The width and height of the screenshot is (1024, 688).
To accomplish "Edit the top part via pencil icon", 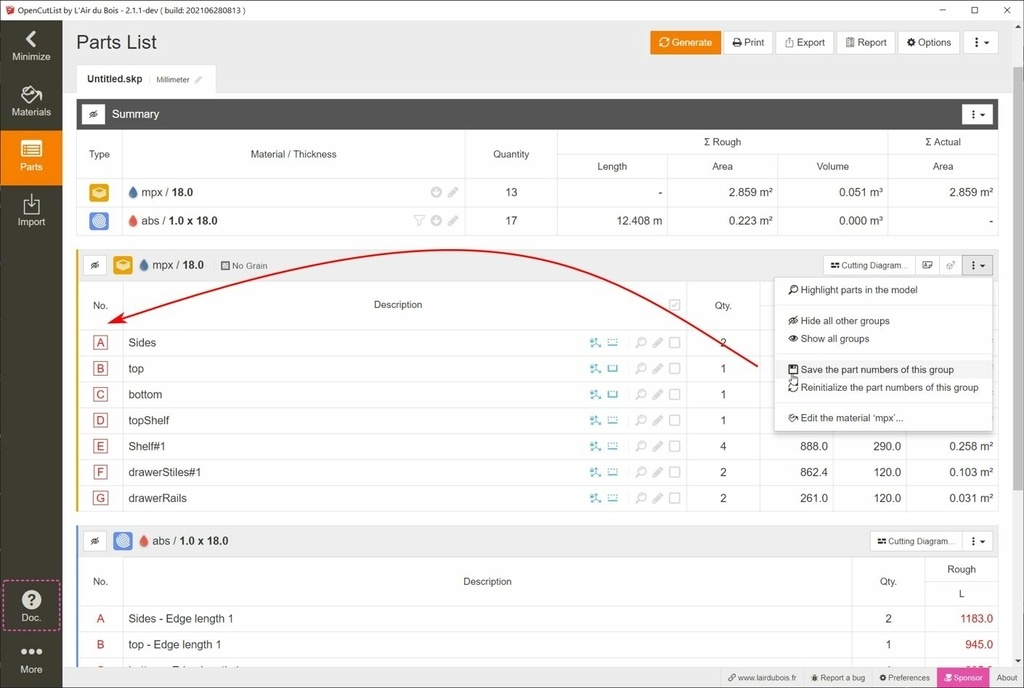I will click(x=658, y=369).
